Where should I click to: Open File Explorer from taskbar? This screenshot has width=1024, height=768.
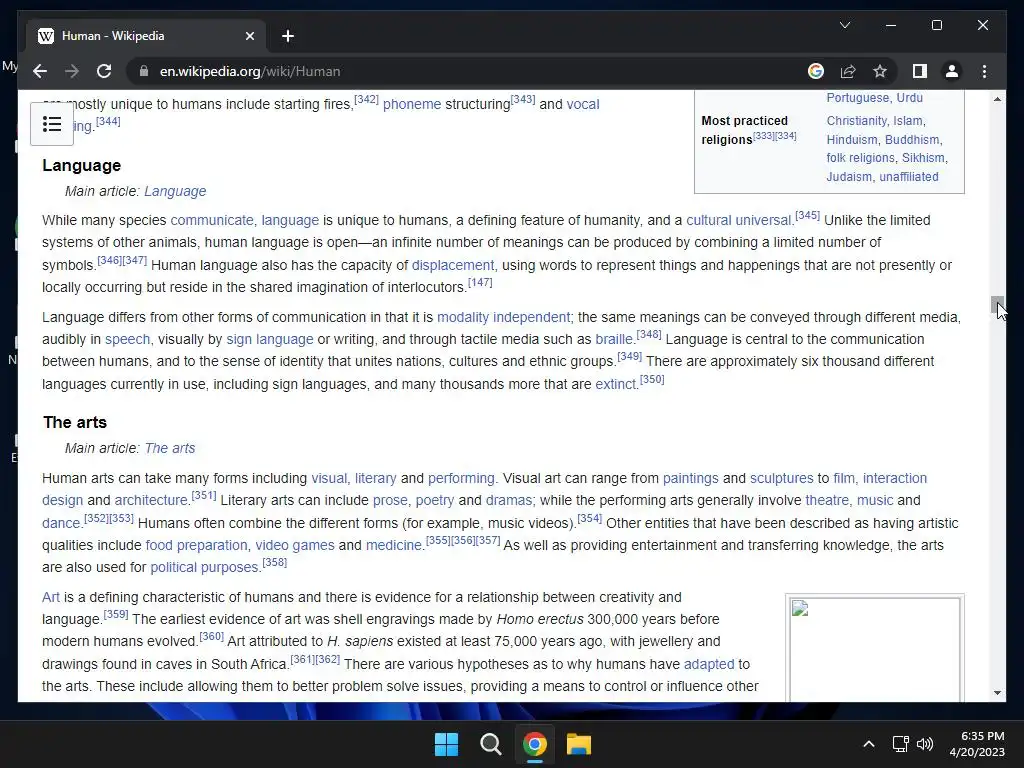click(x=579, y=744)
